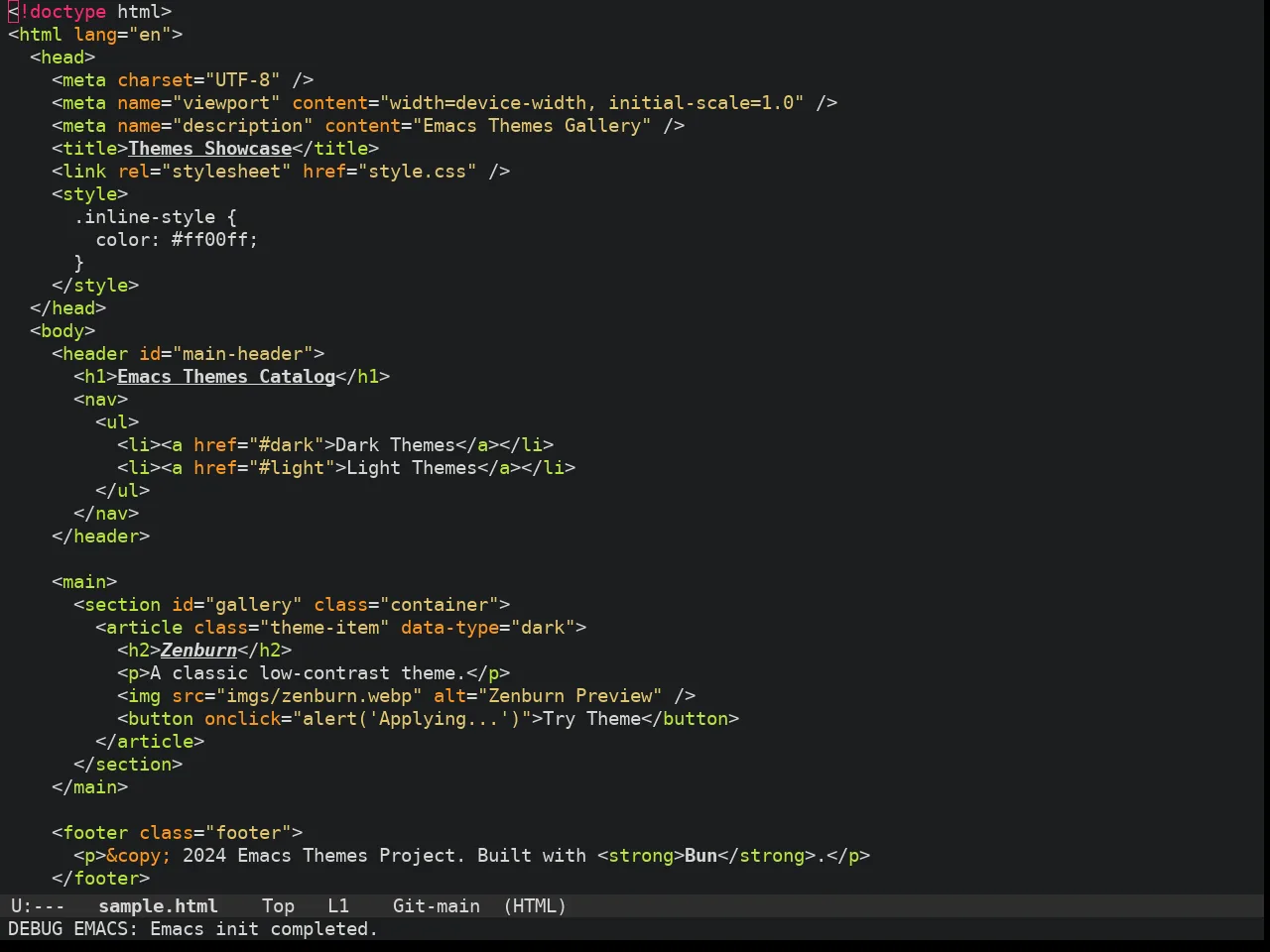Image resolution: width=1270 pixels, height=952 pixels.
Task: Click the closing </main> tag
Action: coord(90,786)
